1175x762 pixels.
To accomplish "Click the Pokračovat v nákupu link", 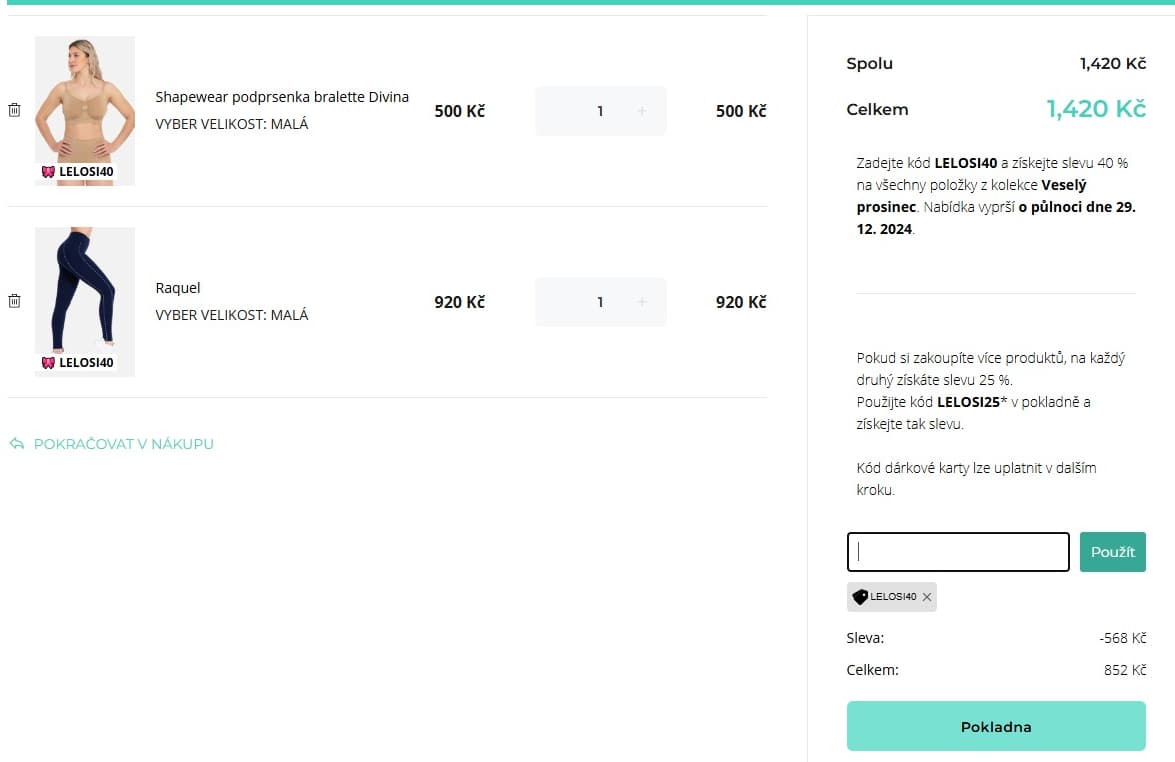I will coord(124,444).
